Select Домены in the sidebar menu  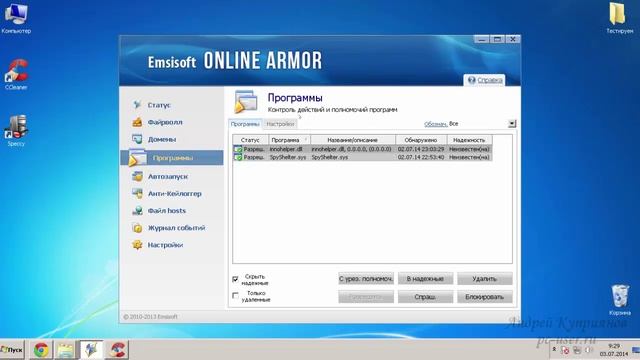(x=162, y=139)
